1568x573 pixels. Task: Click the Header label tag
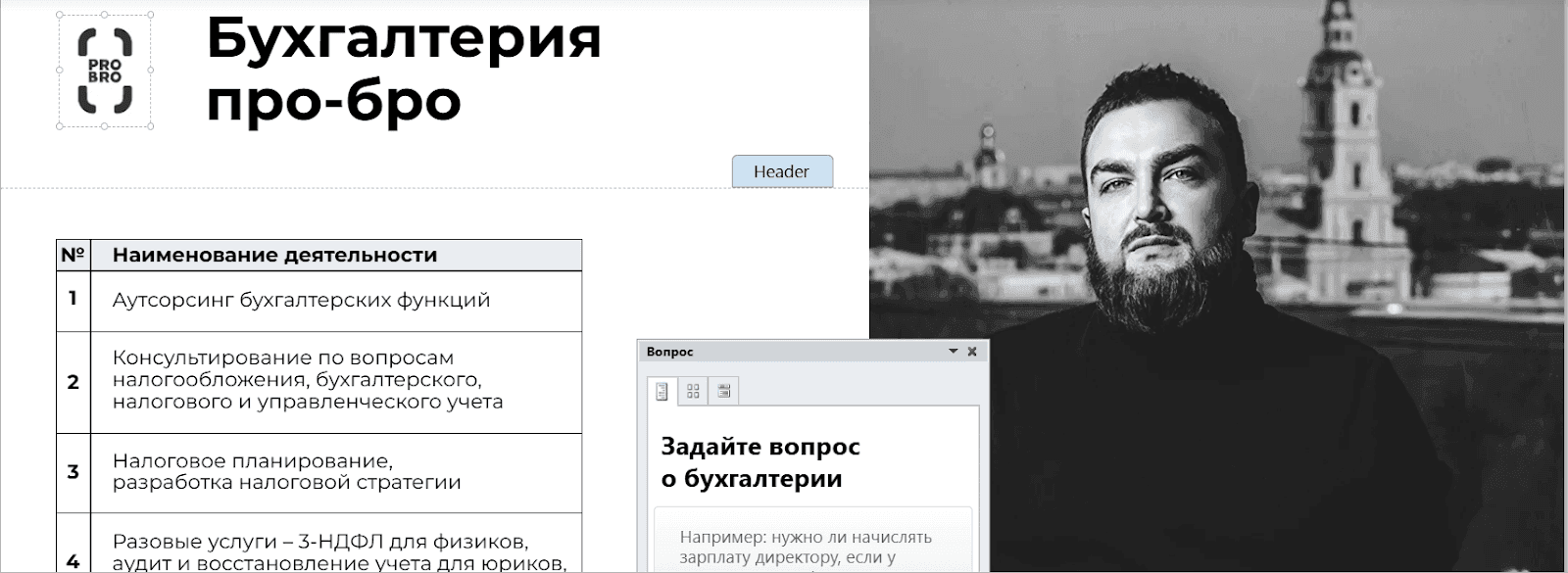pos(782,171)
